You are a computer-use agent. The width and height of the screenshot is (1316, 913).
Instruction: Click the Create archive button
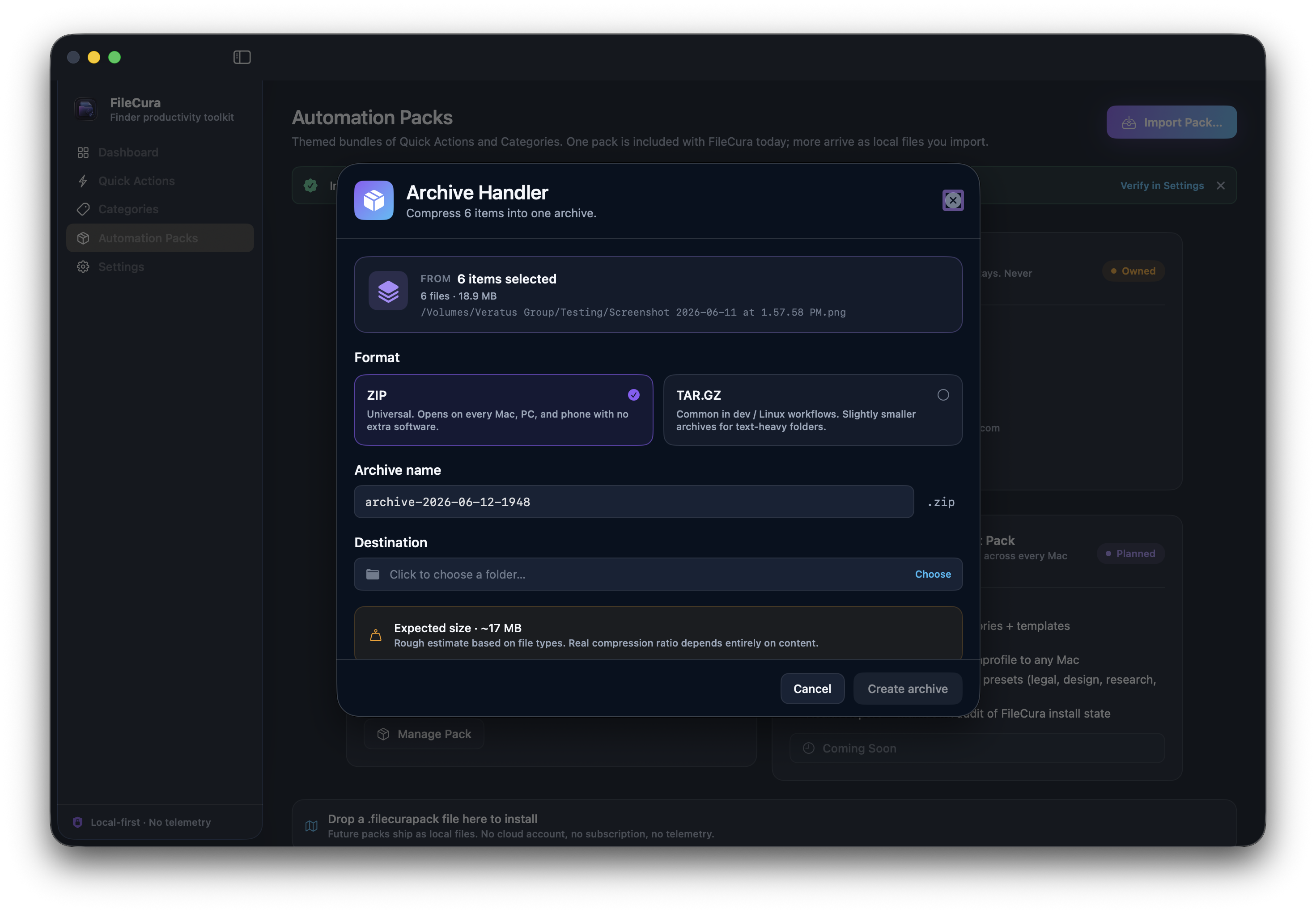tap(908, 689)
